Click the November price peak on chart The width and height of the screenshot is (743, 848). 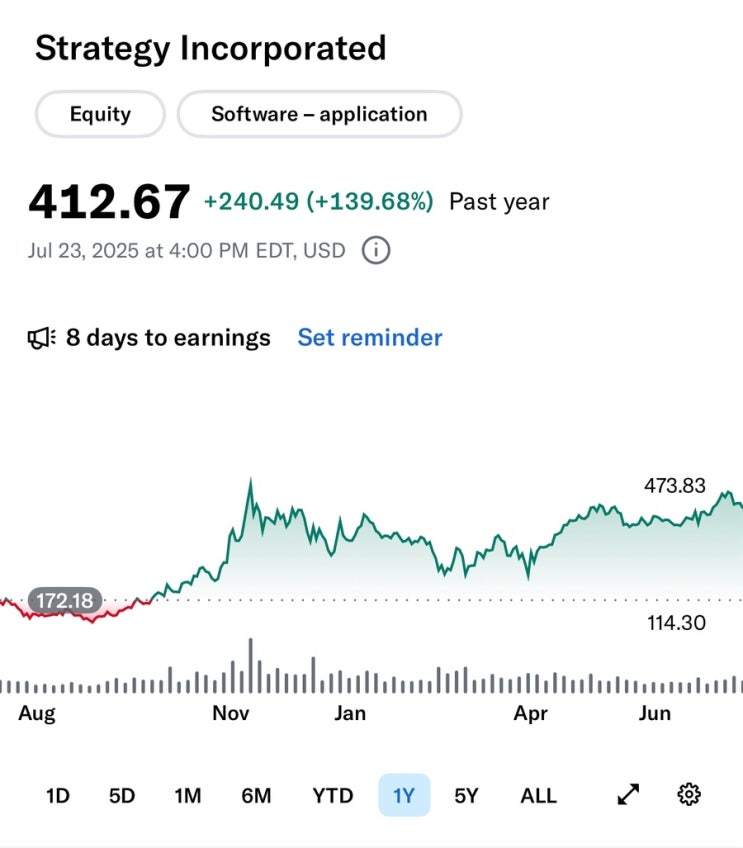click(250, 480)
